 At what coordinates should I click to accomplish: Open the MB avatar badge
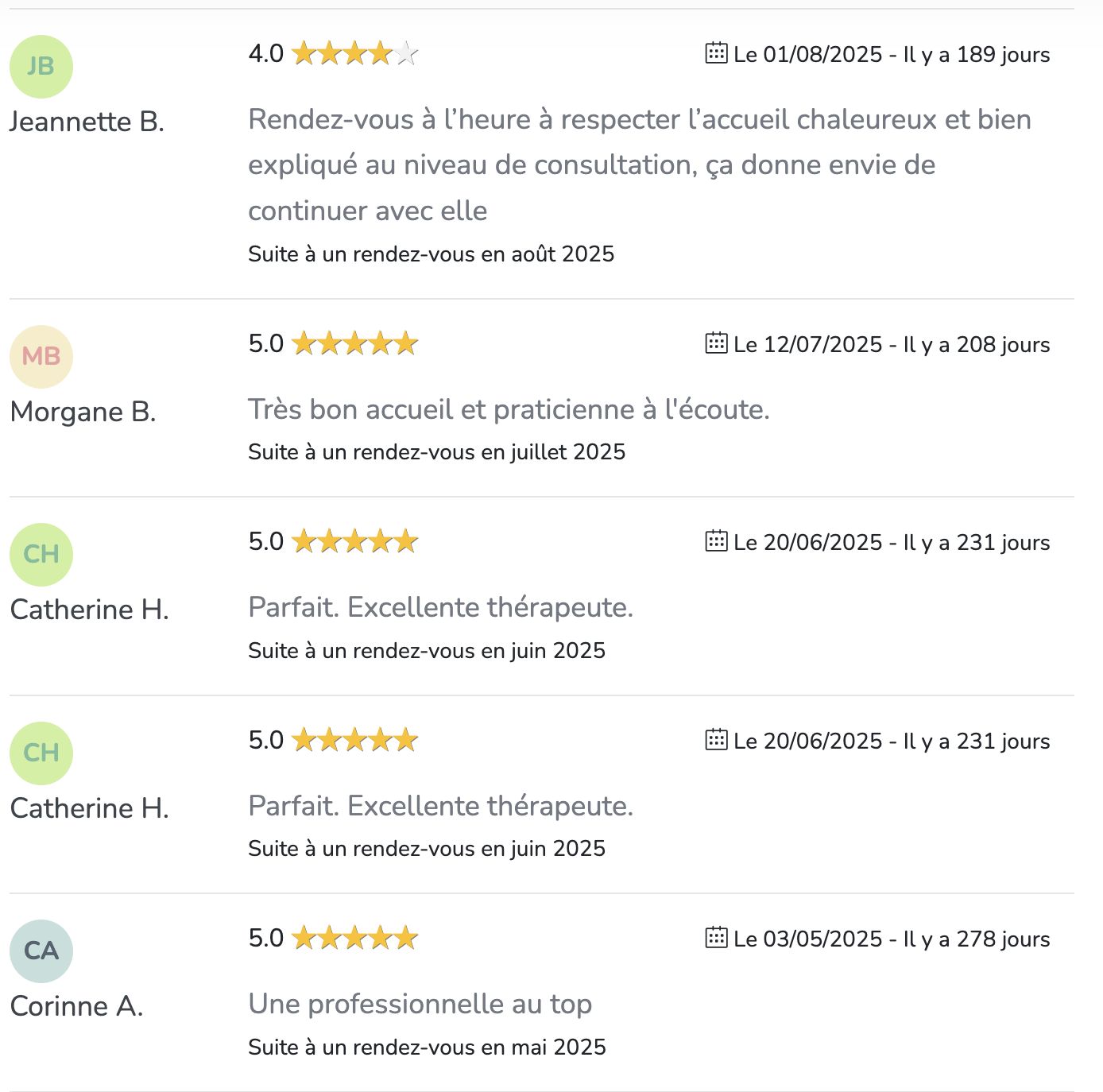click(41, 356)
